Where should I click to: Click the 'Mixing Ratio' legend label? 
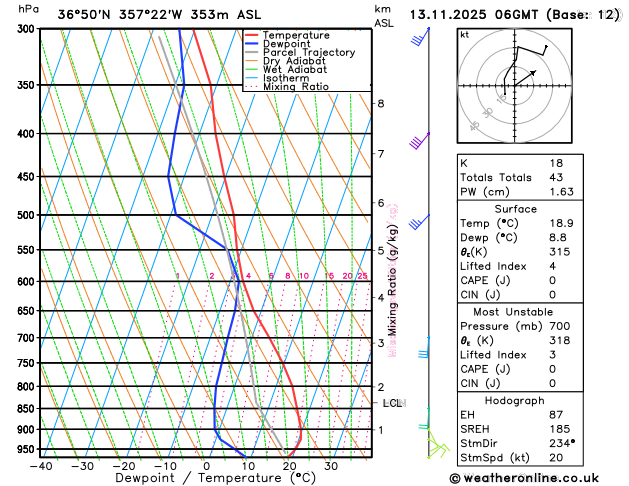[x=296, y=87]
